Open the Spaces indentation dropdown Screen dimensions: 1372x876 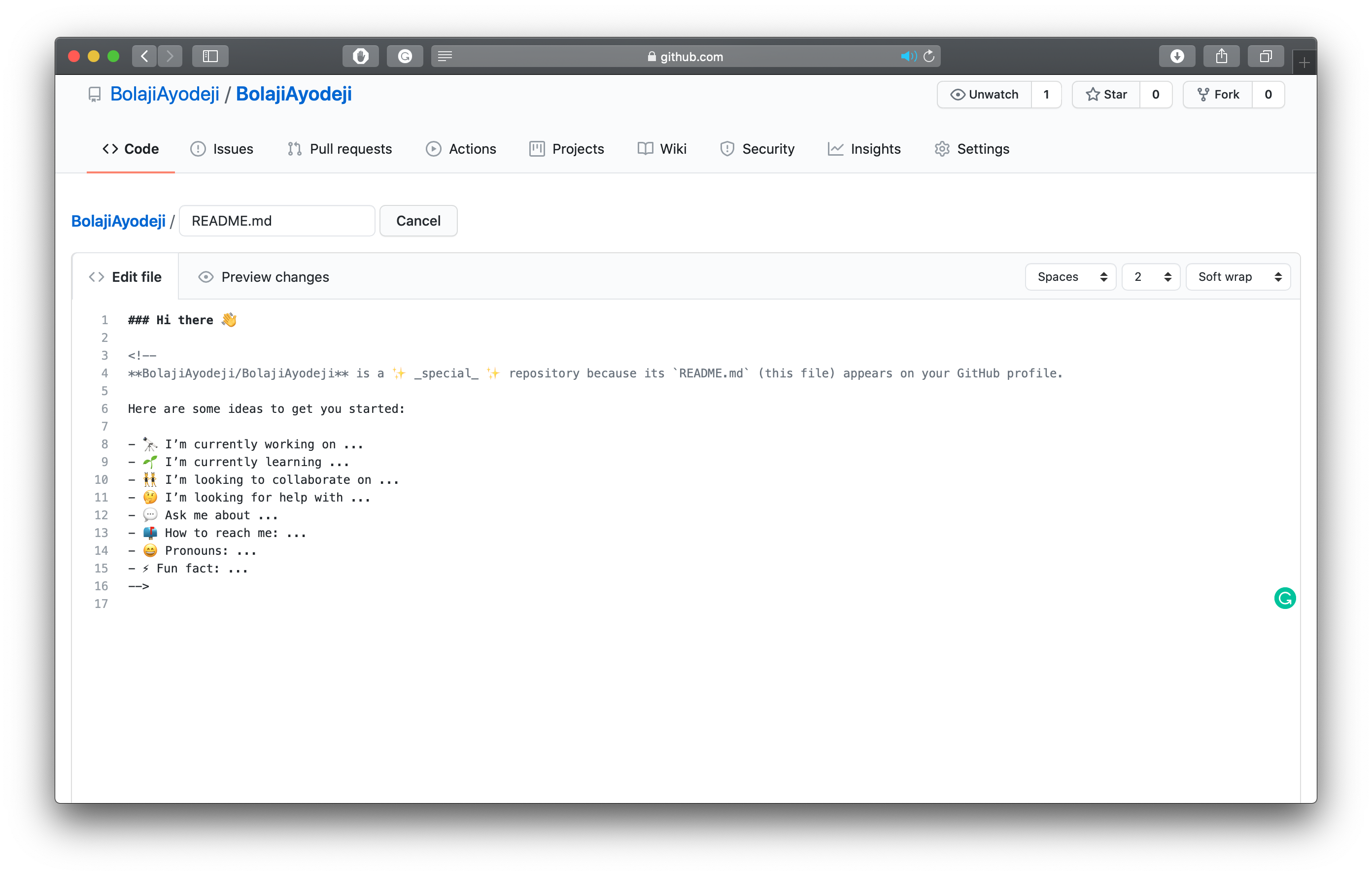tap(1071, 277)
